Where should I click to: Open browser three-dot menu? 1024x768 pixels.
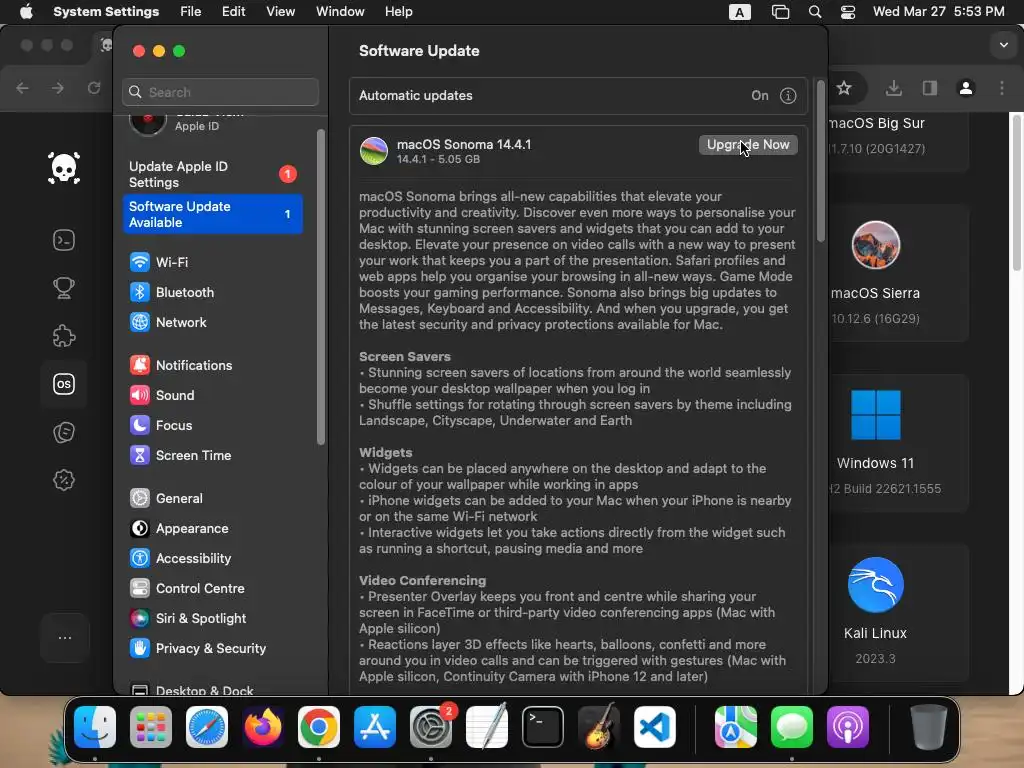1002,88
